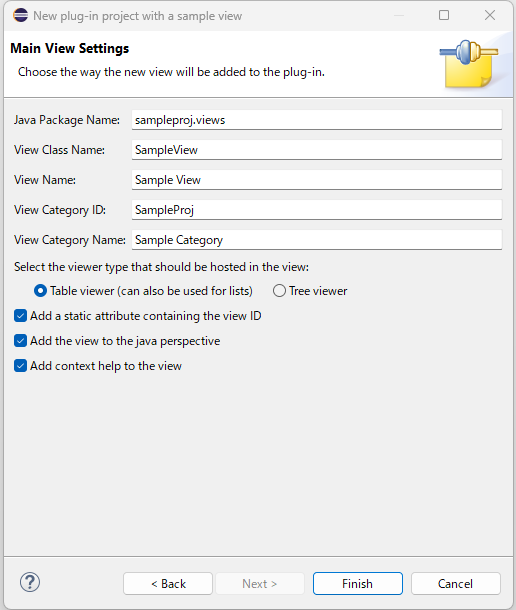Select the View Category ID field
This screenshot has width=516, height=610.
point(317,210)
